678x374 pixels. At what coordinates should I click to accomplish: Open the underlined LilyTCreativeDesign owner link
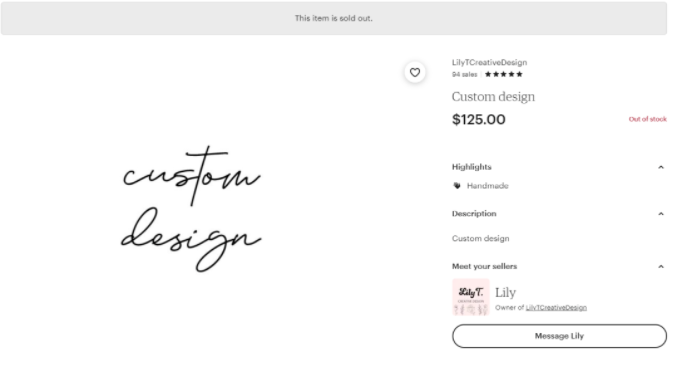[556, 307]
